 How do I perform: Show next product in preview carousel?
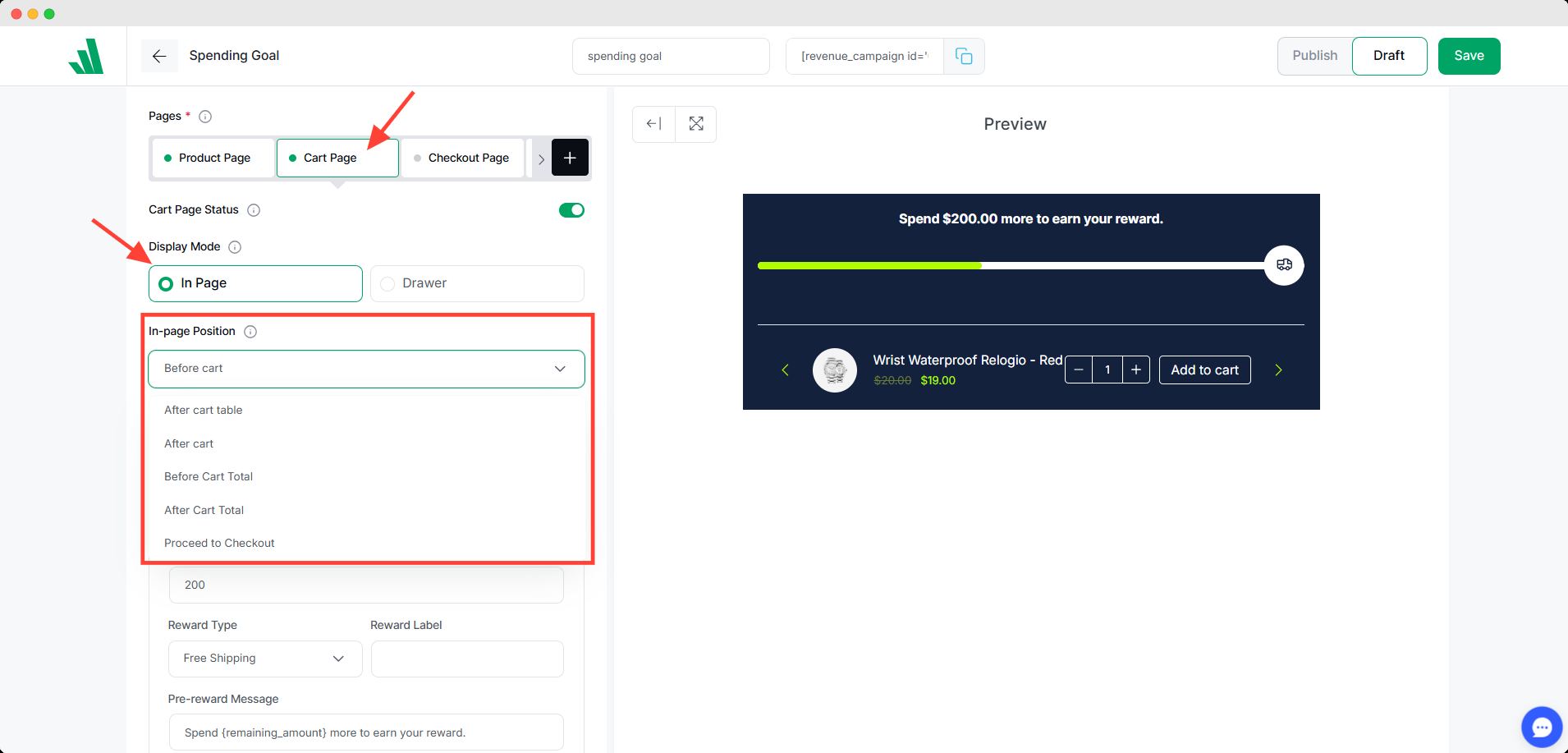pyautogui.click(x=1278, y=370)
